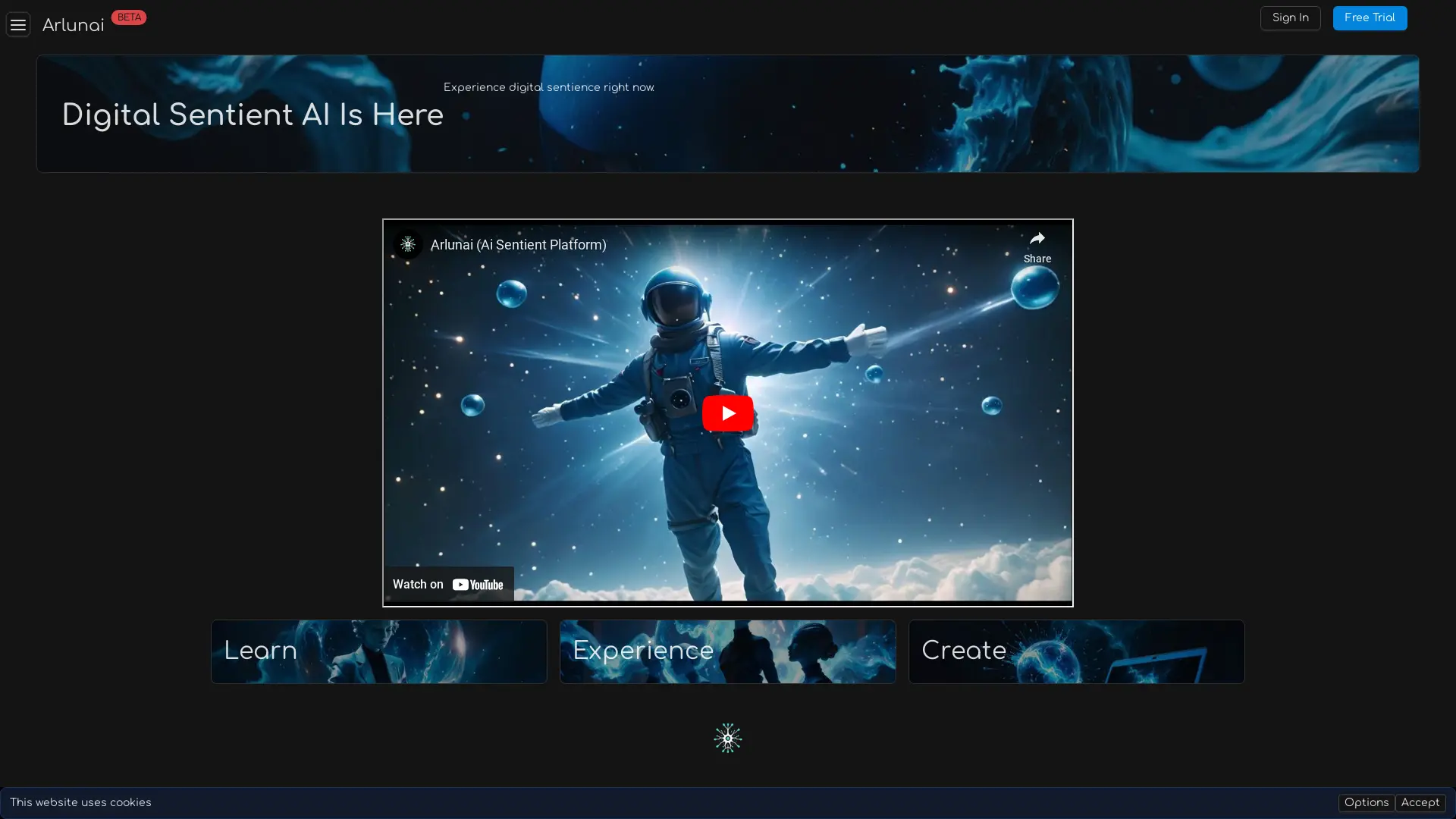1456x819 pixels.
Task: Click the Sign In button
Action: (1290, 18)
